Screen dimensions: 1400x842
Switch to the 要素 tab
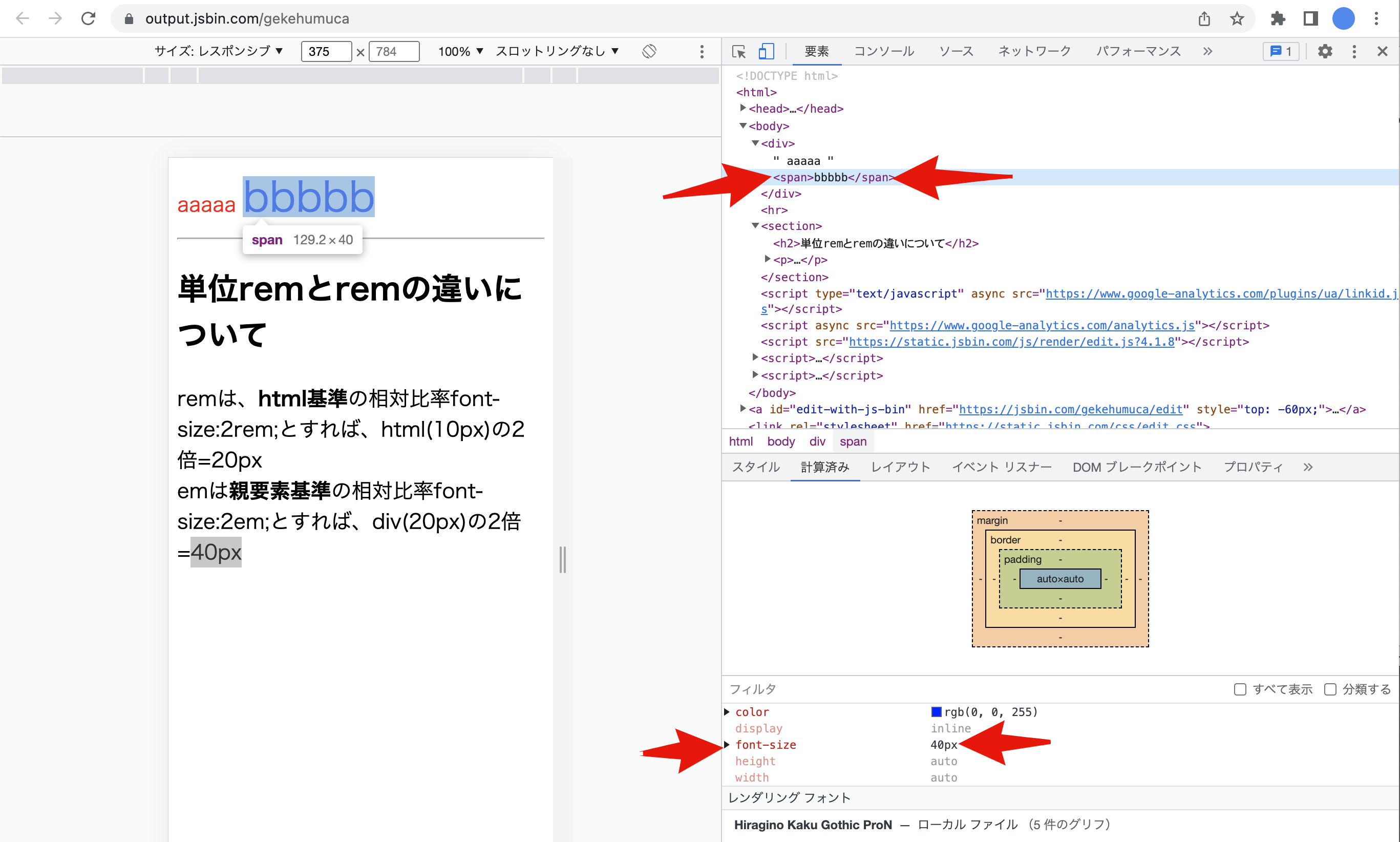[x=817, y=52]
